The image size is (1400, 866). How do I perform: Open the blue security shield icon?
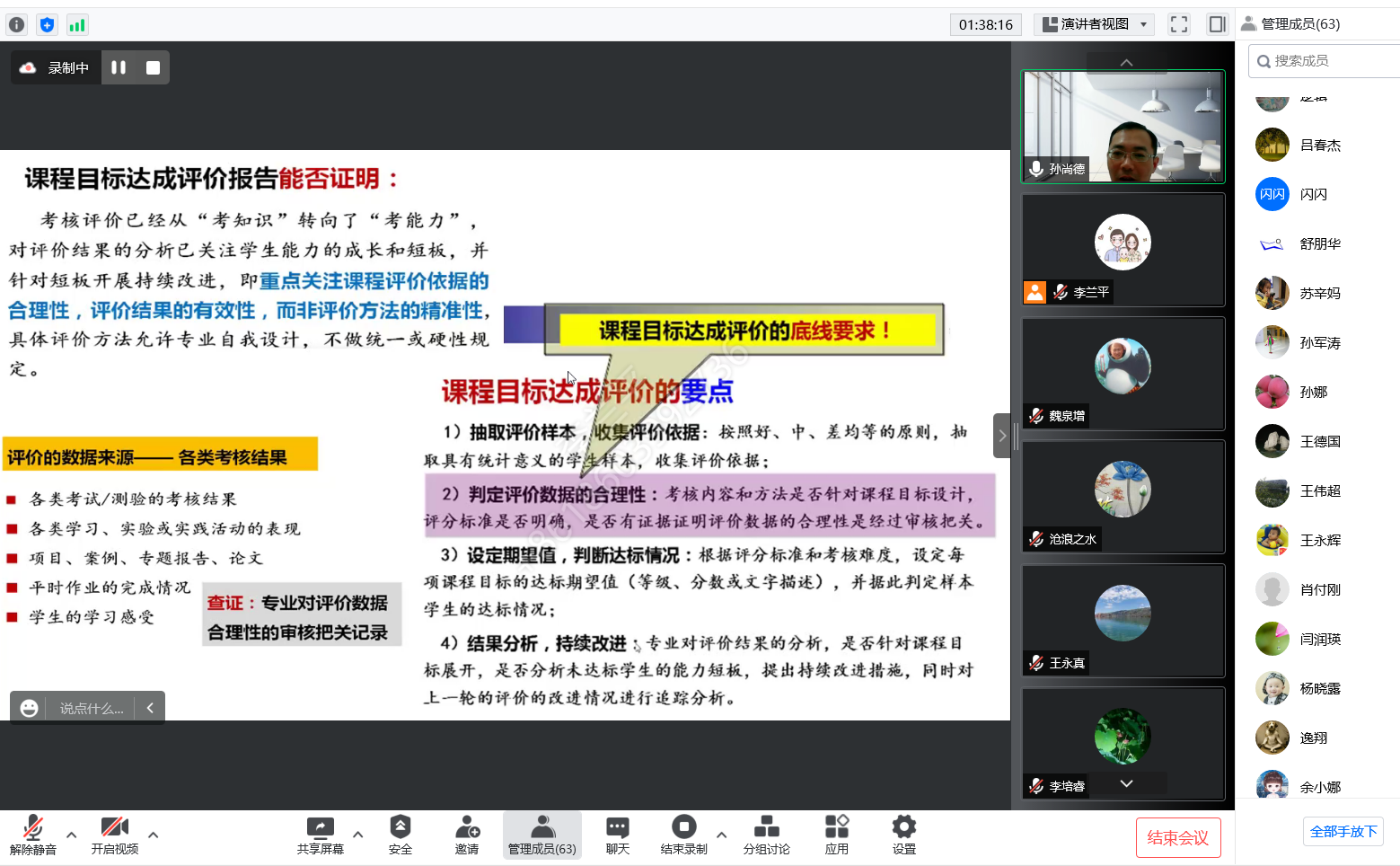[47, 25]
